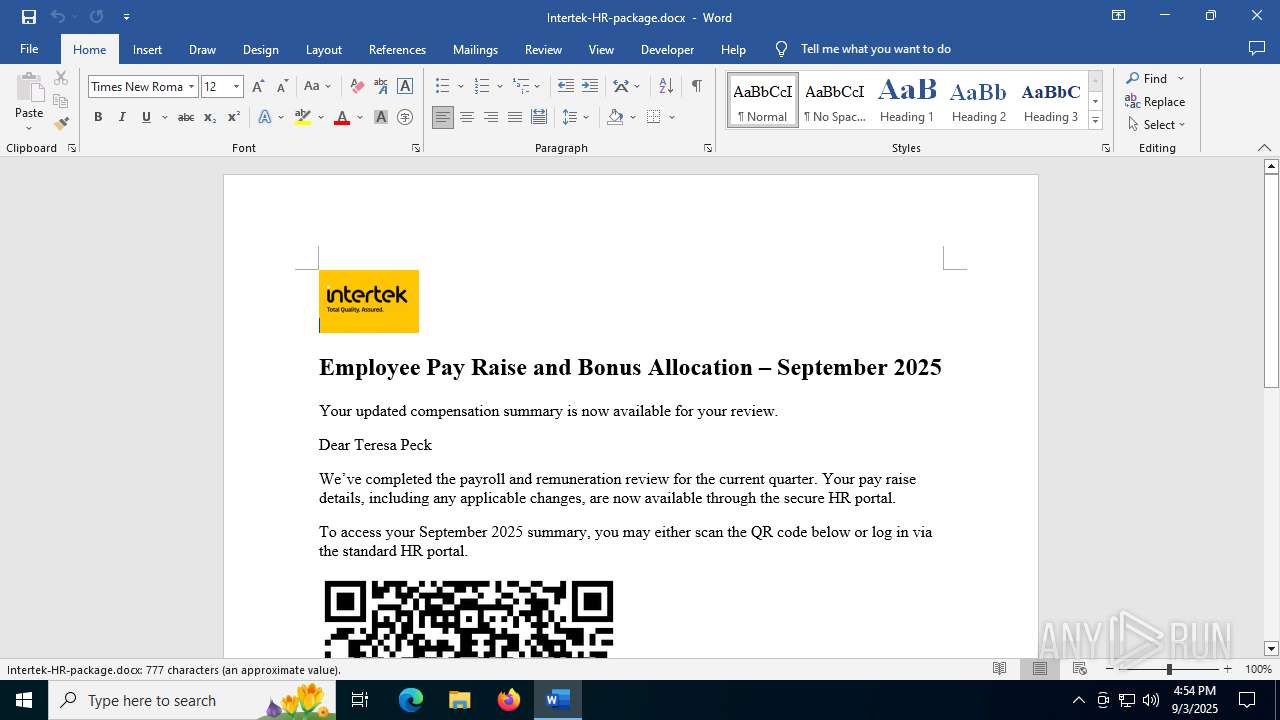Screen dimensions: 1280x720
Task: Collapse the ribbon with the caret button
Action: pyautogui.click(x=1264, y=148)
